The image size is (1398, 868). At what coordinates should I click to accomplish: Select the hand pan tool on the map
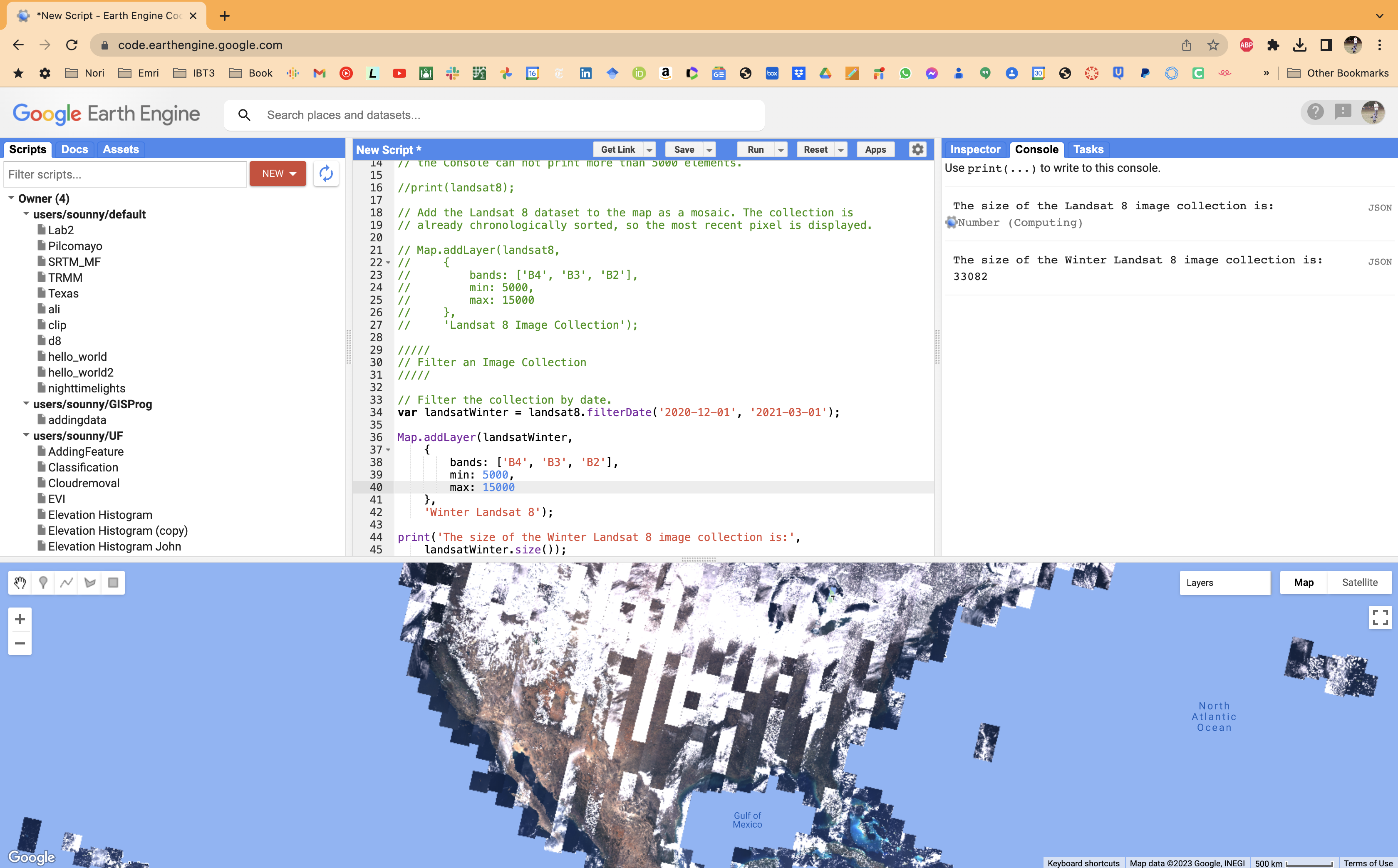pos(20,583)
